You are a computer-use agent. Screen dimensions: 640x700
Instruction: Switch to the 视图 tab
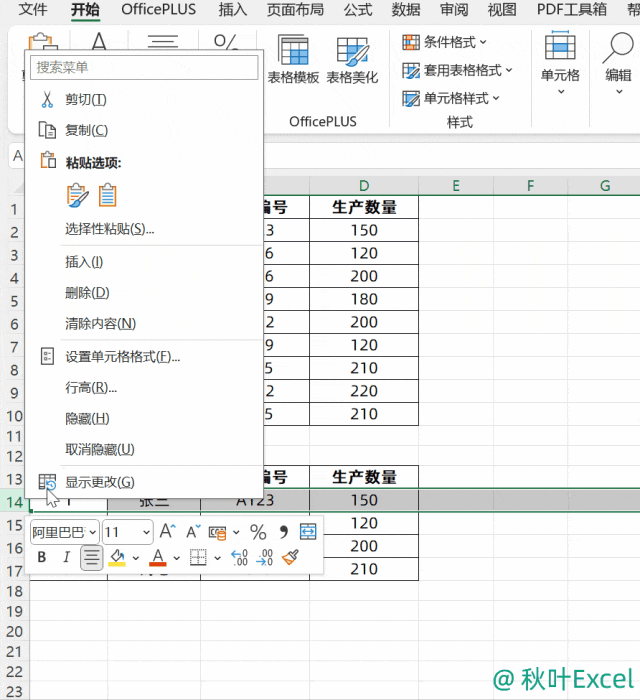(502, 9)
